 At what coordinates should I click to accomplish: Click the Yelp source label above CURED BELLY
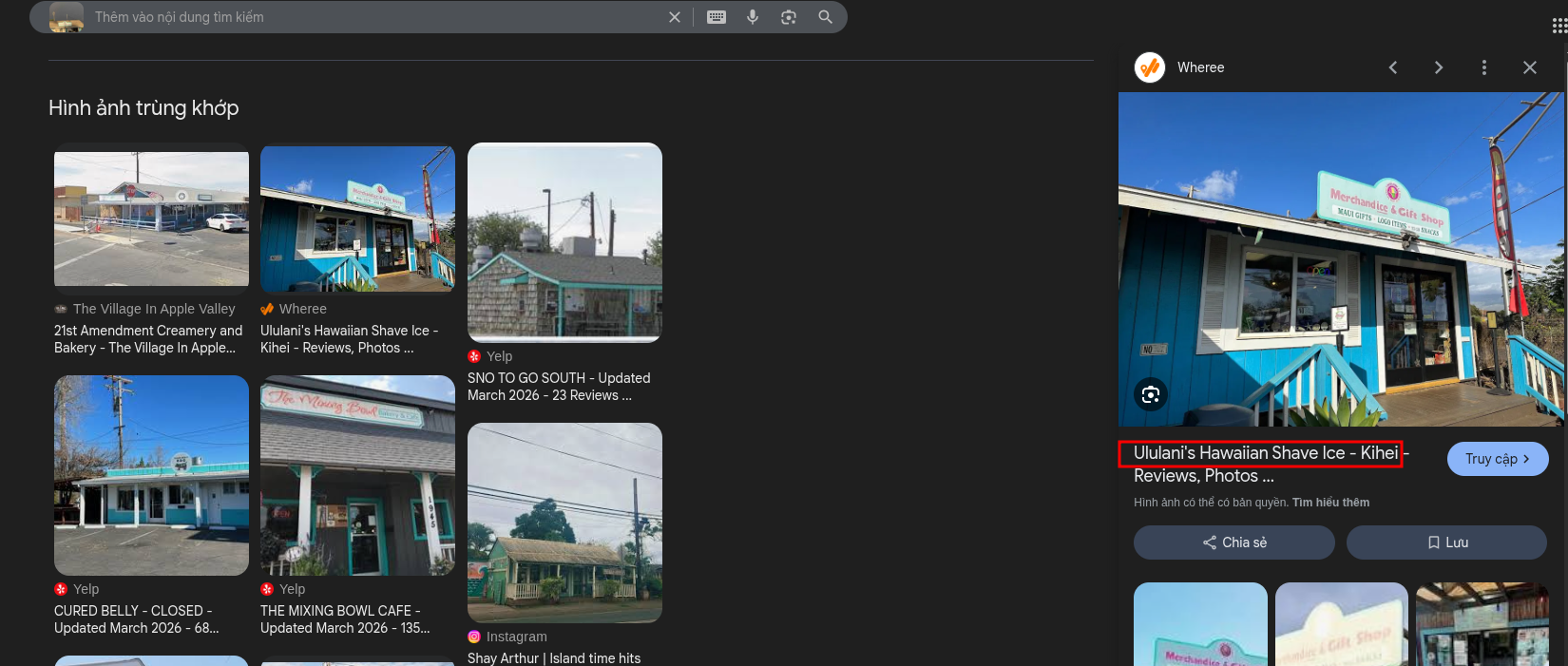point(86,589)
